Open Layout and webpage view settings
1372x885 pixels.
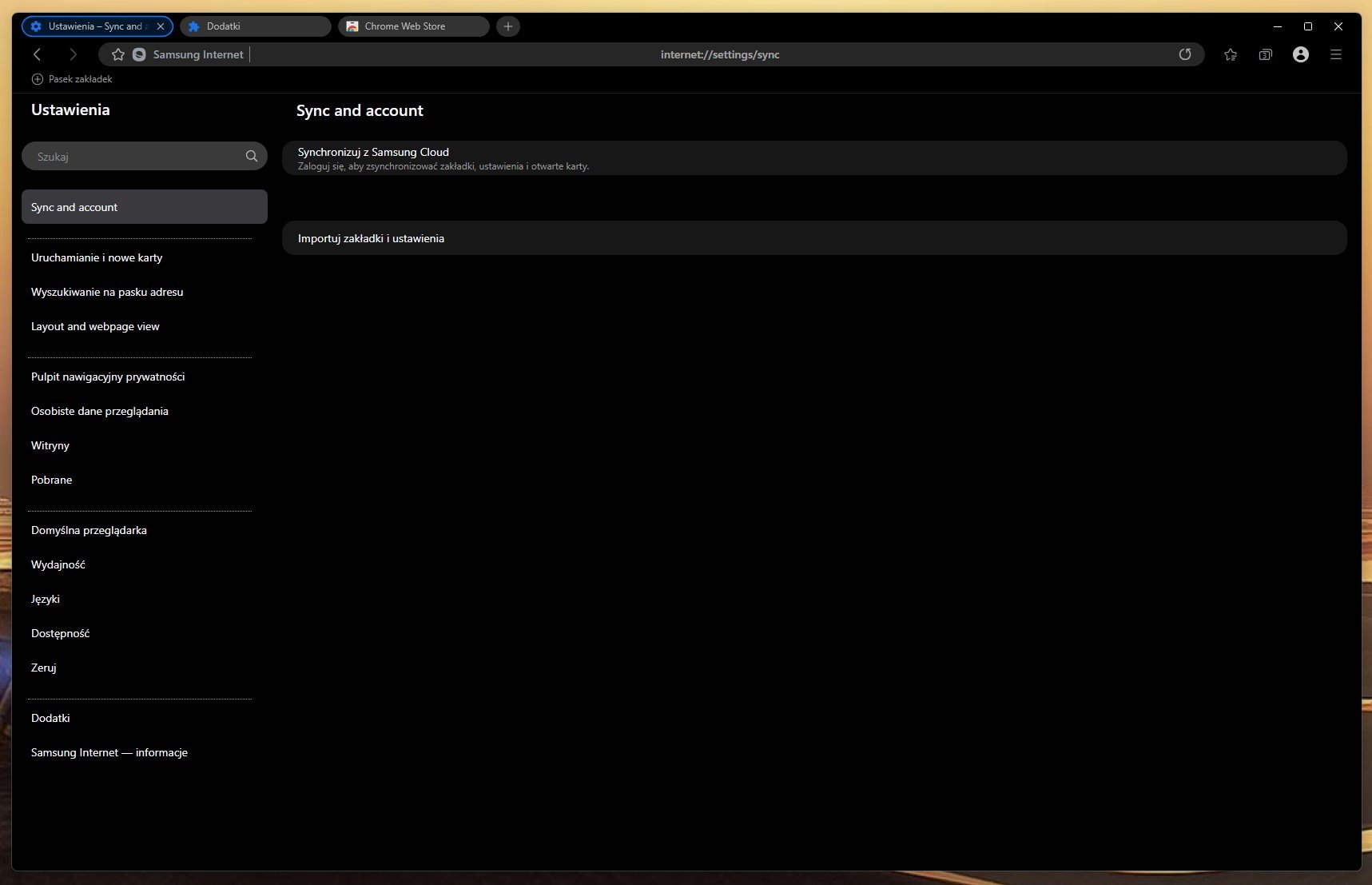point(145,326)
